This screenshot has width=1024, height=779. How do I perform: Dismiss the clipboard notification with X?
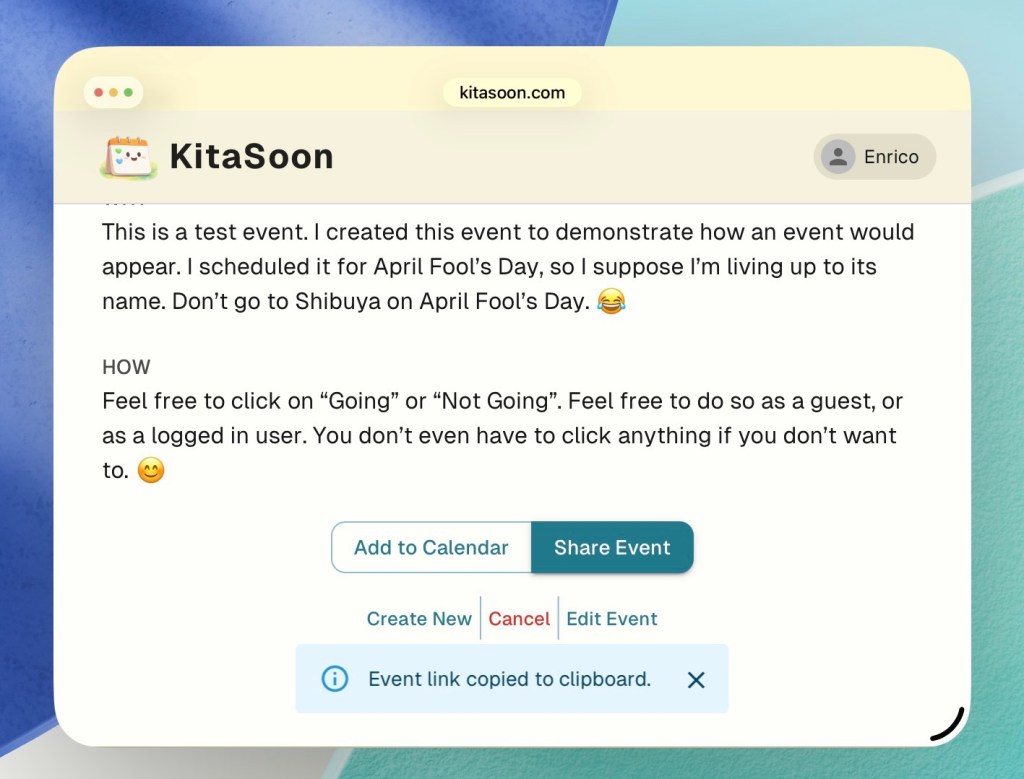(696, 680)
